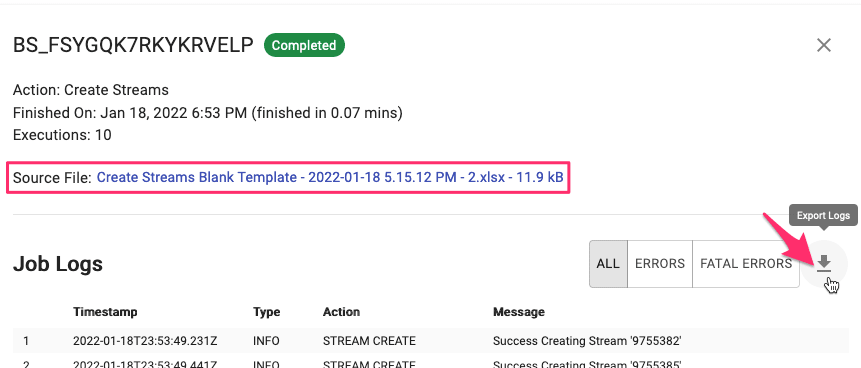Filter logs by FATAL ERRORS

pos(746,264)
